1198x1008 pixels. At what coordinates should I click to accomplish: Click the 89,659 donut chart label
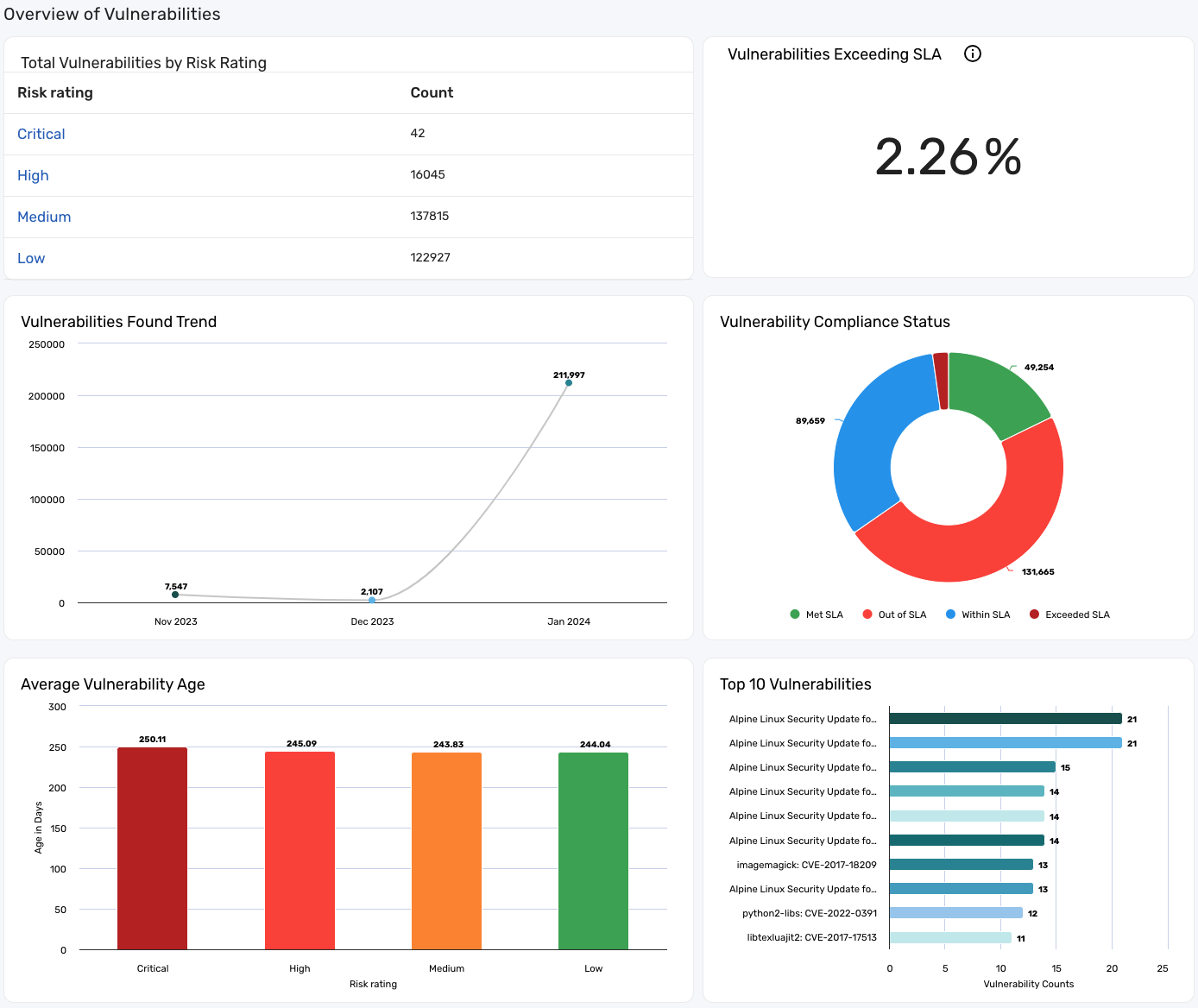(810, 421)
